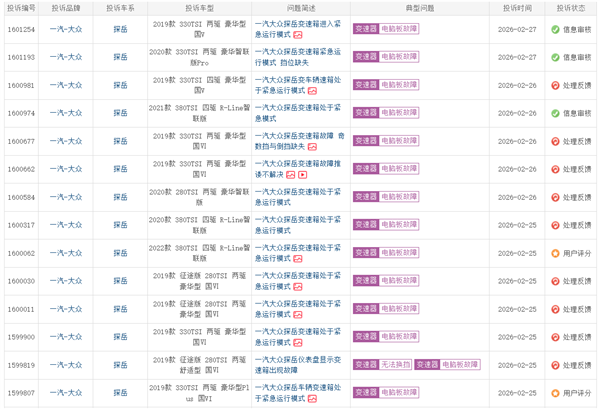Click the 探岳 series link for complaint 1600011
The height and width of the screenshot is (409, 600).
pyautogui.click(x=121, y=310)
